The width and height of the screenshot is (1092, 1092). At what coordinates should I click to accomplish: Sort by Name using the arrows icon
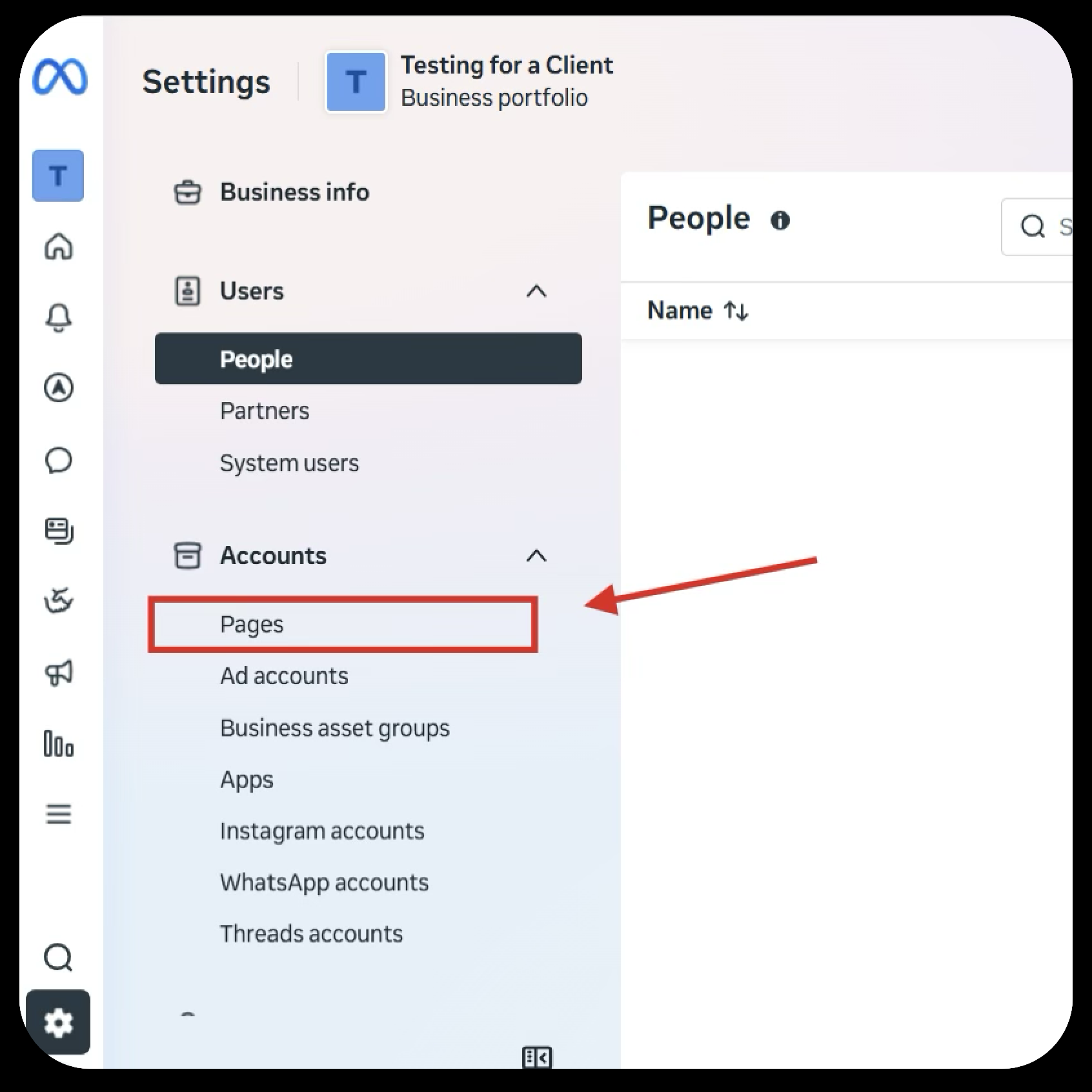pyautogui.click(x=736, y=311)
